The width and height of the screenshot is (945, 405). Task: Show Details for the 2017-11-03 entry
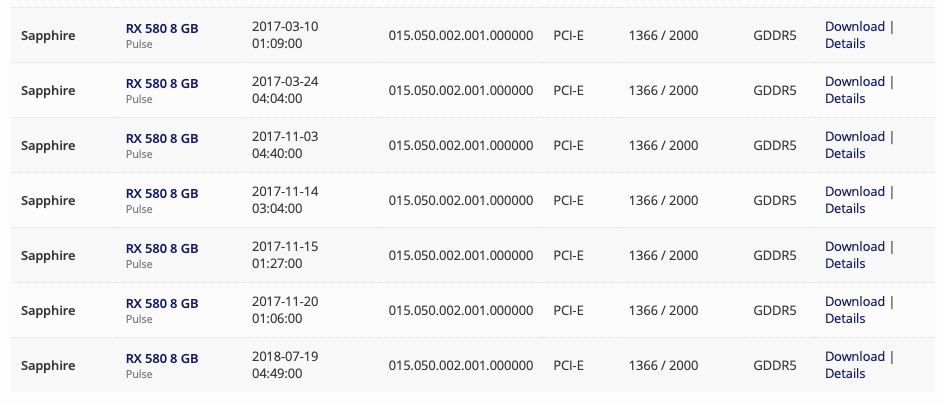(845, 154)
